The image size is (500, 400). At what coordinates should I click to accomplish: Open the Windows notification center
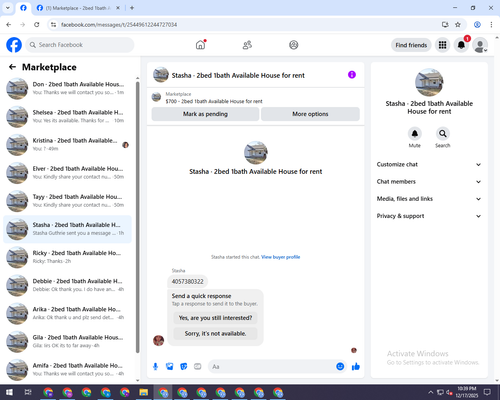pyautogui.click(x=488, y=392)
